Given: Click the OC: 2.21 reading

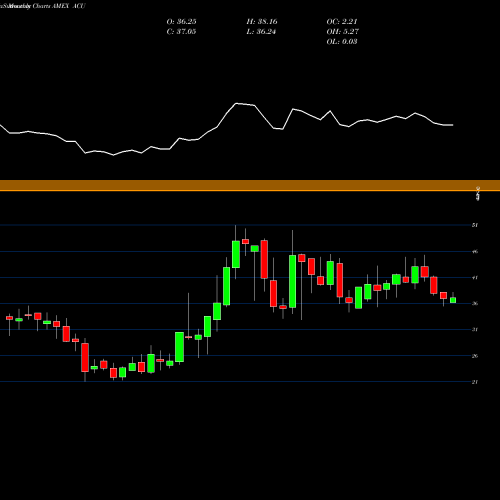Looking at the screenshot, I should click(342, 22).
